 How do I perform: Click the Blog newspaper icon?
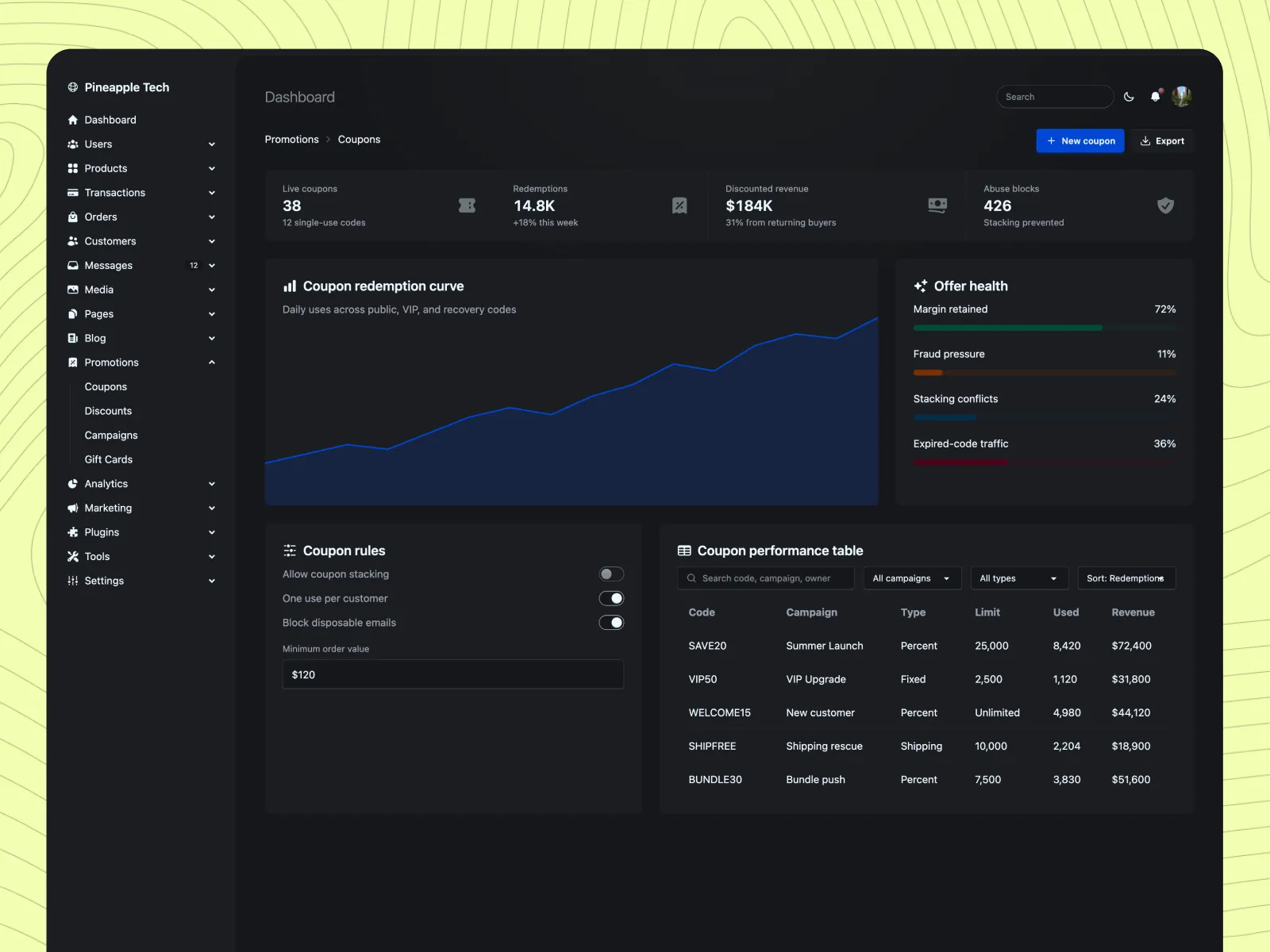coord(73,338)
